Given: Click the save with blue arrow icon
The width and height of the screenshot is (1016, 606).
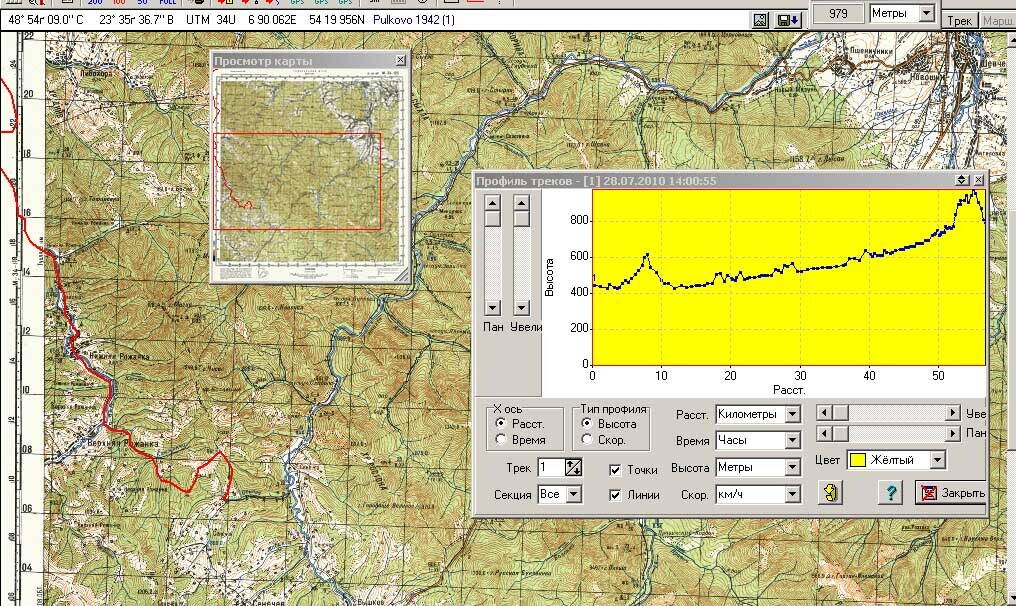Looking at the screenshot, I should tap(787, 19).
